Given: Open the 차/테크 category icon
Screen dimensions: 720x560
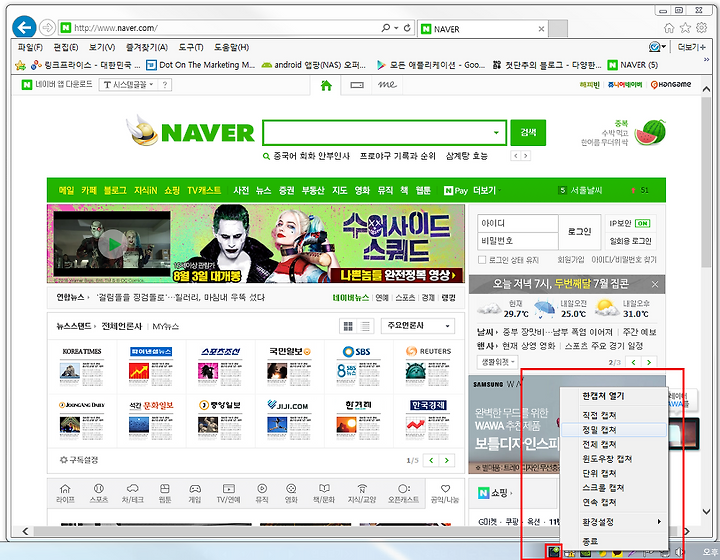Looking at the screenshot, I should point(132,493).
